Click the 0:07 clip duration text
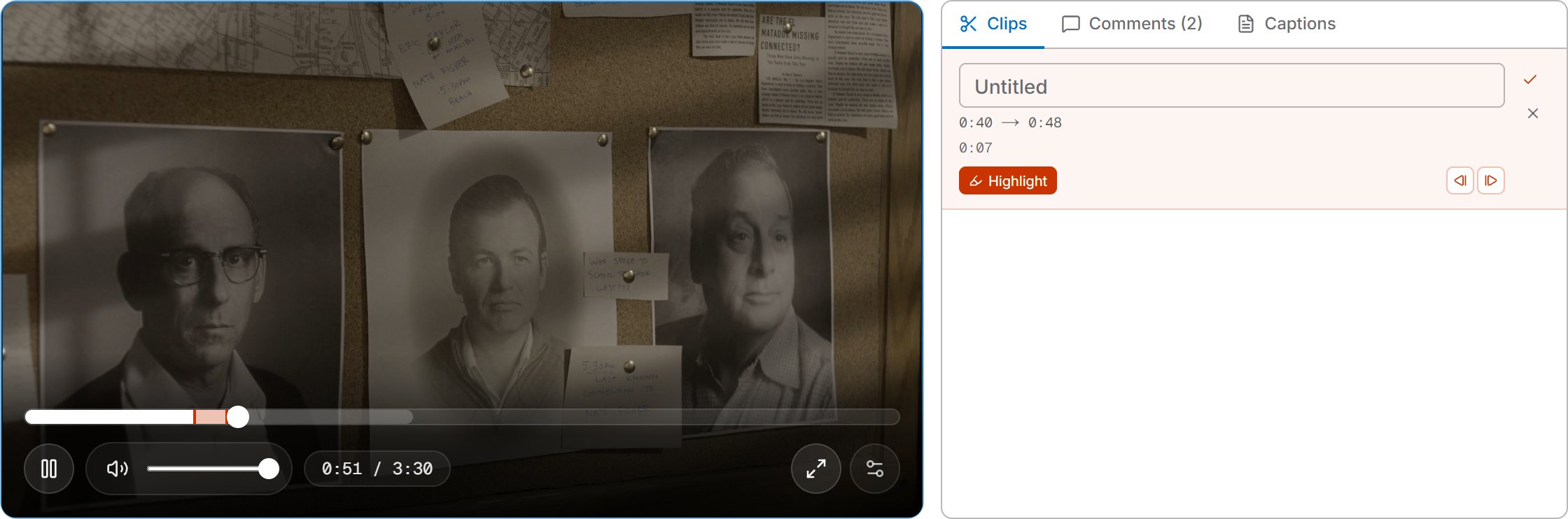This screenshot has height=519, width=1568. point(976,148)
